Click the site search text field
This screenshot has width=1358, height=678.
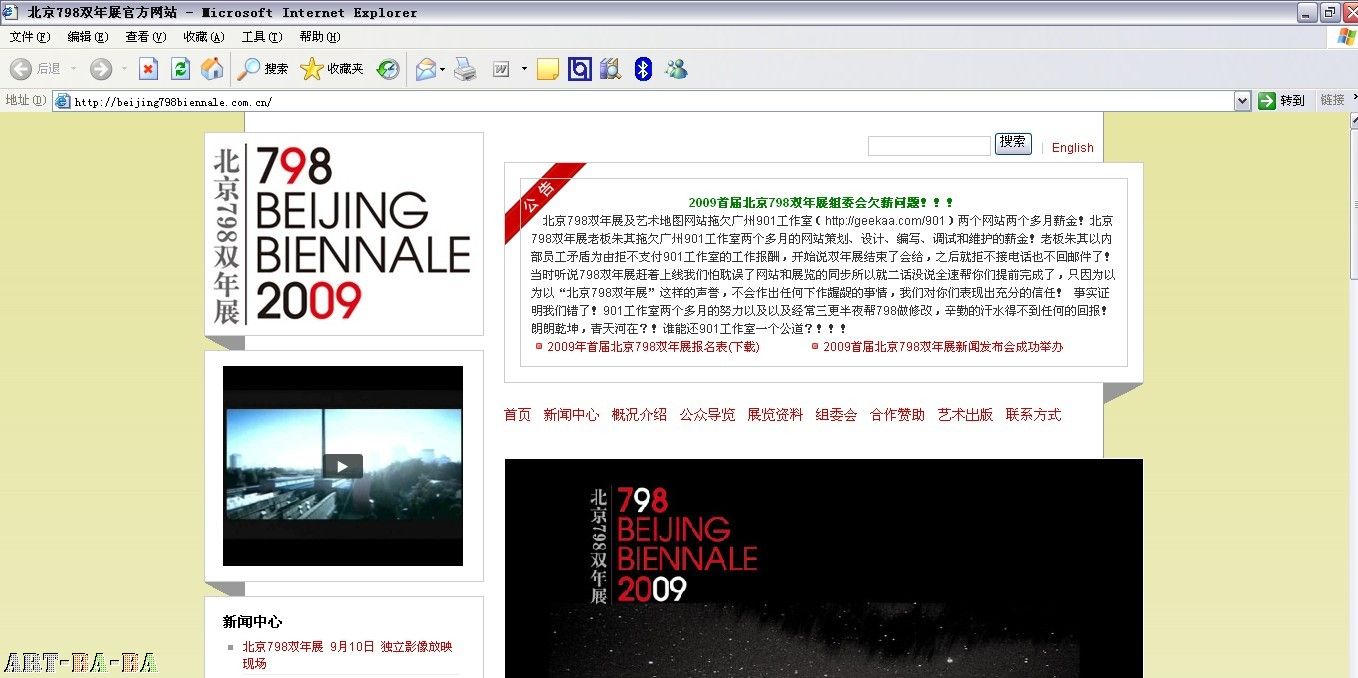coord(929,146)
